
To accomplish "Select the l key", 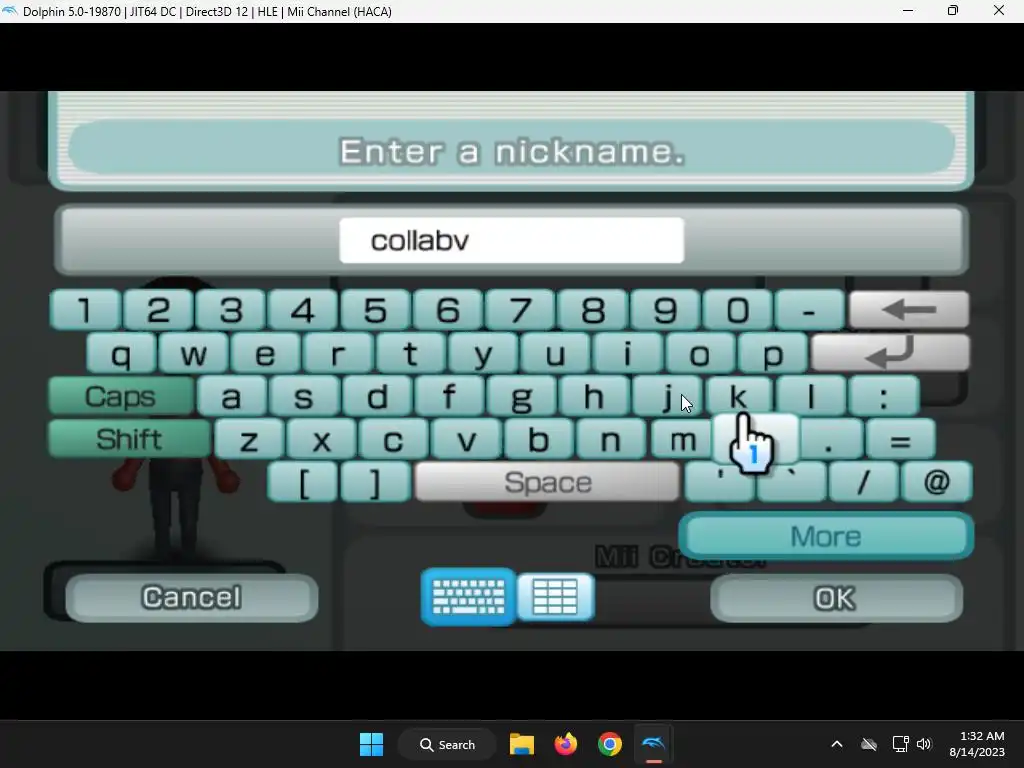I will coord(812,396).
